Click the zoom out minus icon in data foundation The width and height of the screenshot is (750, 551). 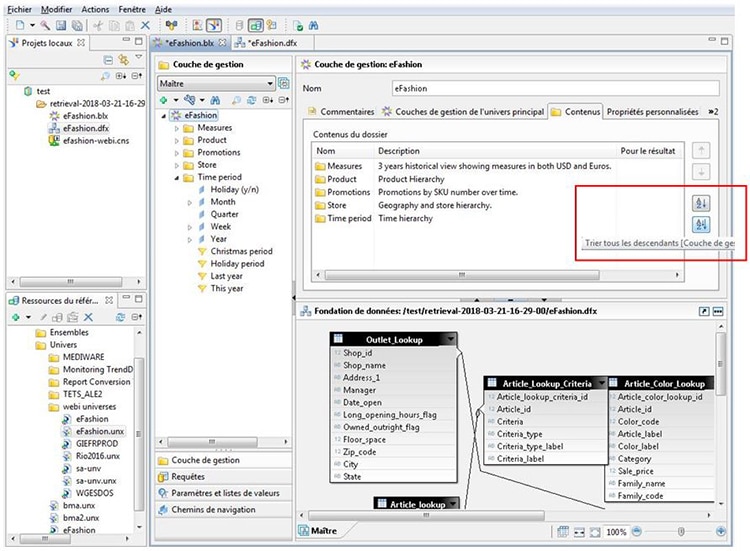click(x=637, y=531)
